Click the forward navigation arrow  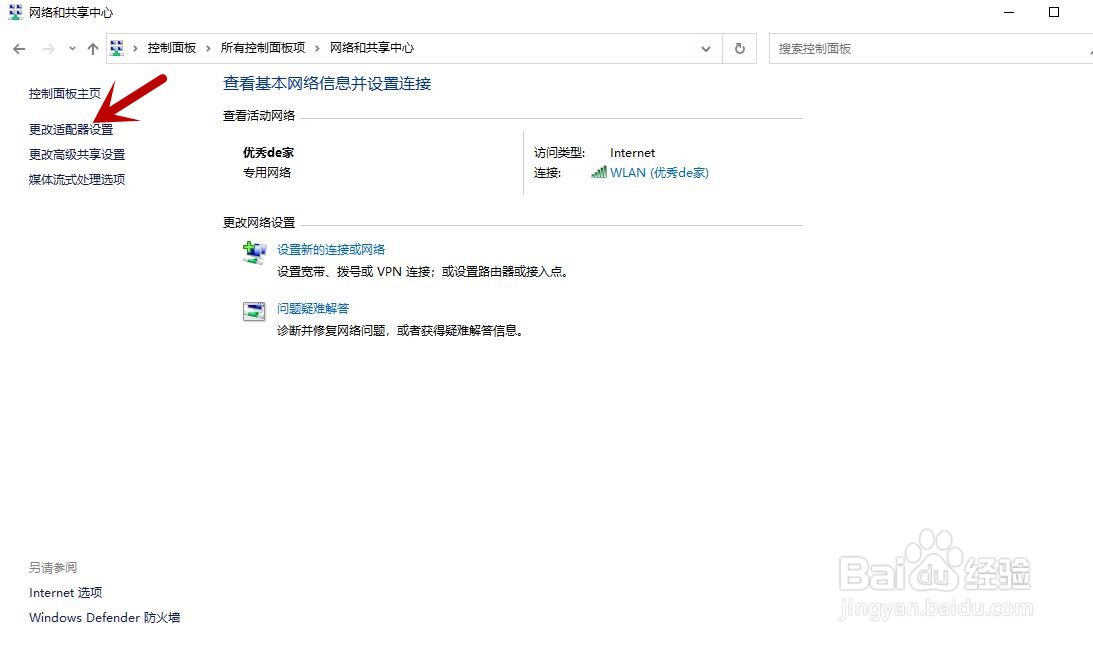click(45, 48)
